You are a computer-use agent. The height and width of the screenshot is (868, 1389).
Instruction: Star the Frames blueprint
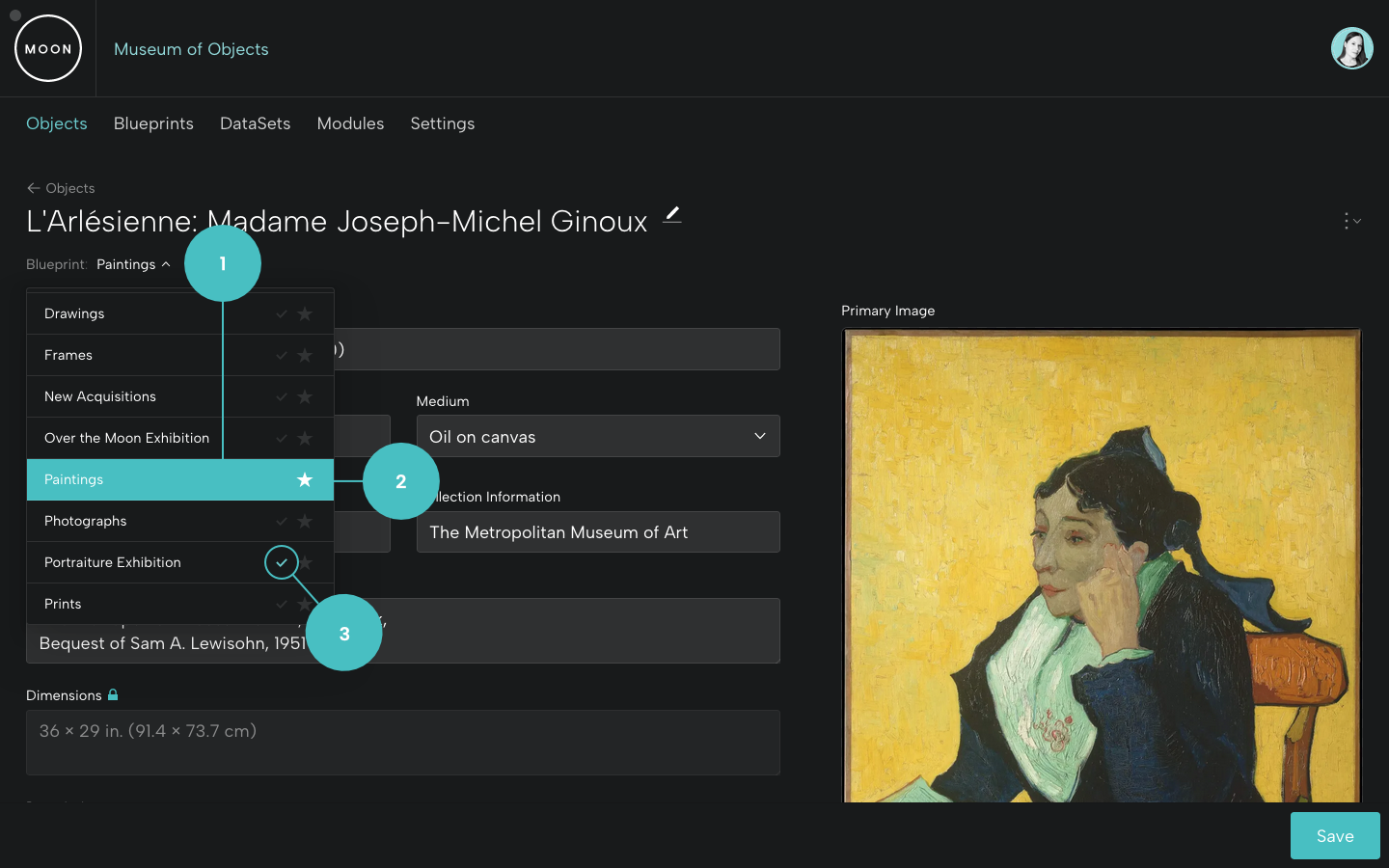tap(305, 355)
